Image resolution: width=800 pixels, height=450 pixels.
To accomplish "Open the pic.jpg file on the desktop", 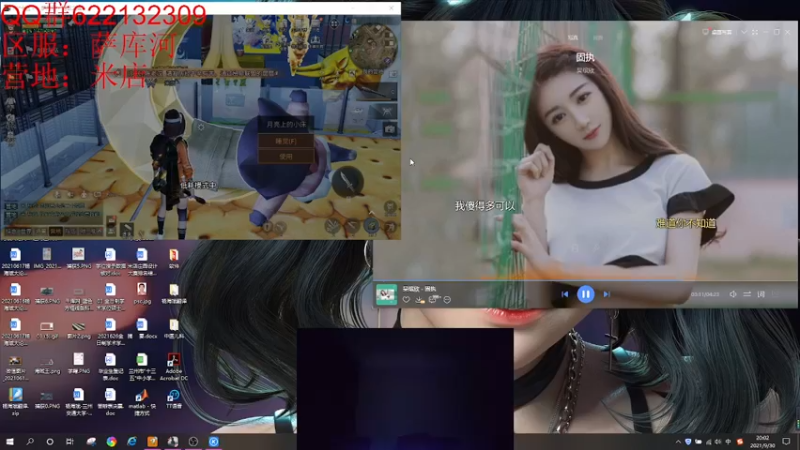I will [x=142, y=293].
